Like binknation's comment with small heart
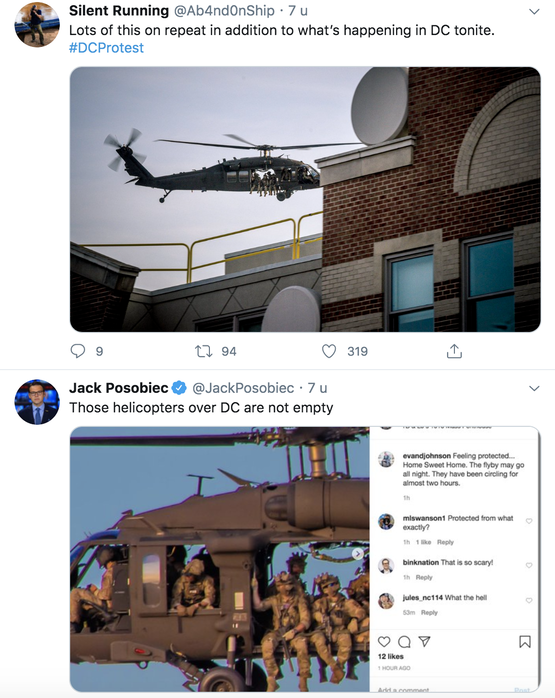The width and height of the screenshot is (555, 698). coord(529,565)
